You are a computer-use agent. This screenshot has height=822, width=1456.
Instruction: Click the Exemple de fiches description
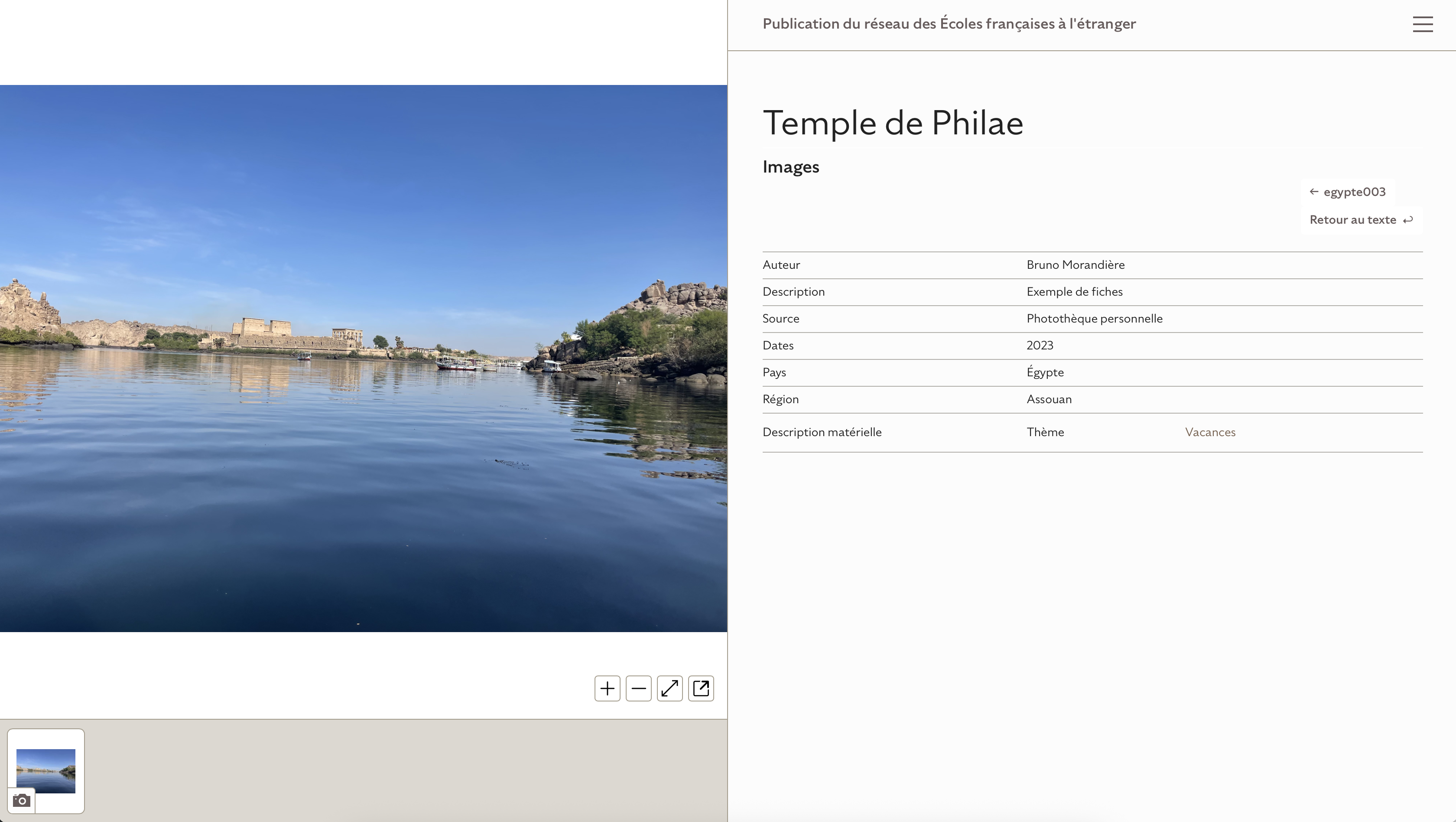[1075, 292]
